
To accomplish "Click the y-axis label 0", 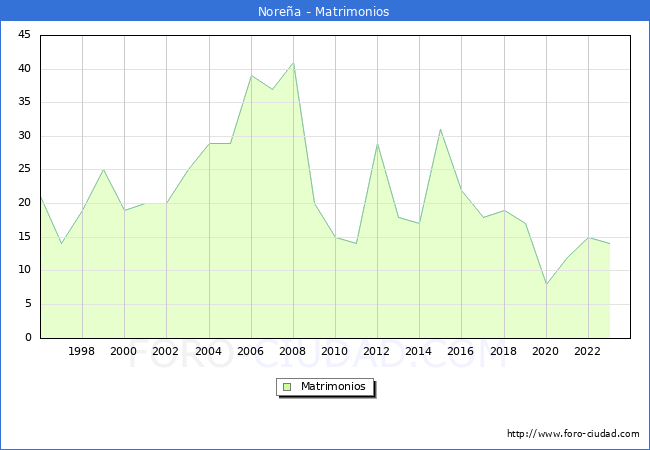I will click(x=28, y=337).
